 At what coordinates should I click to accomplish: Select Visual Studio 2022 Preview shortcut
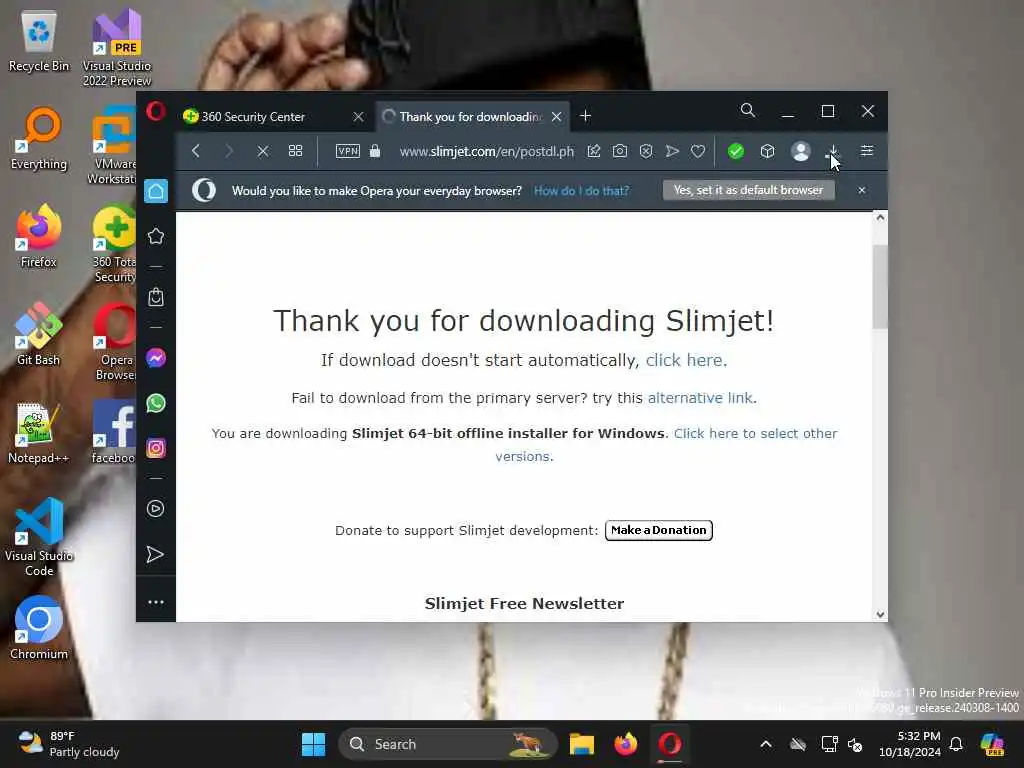(116, 48)
